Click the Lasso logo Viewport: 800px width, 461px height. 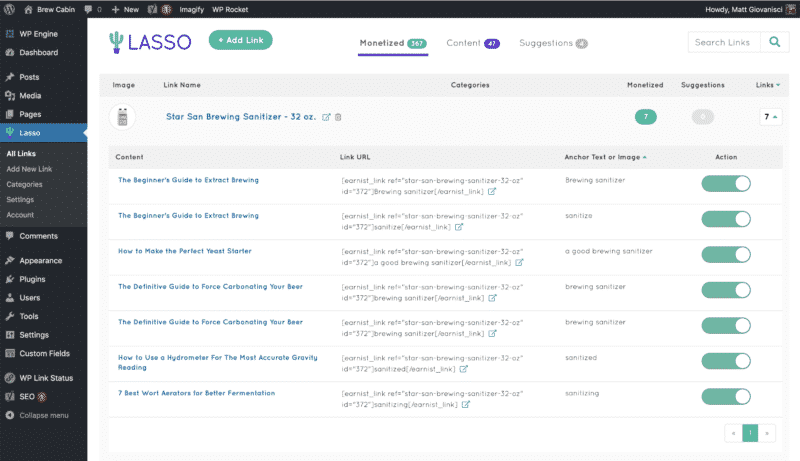150,42
